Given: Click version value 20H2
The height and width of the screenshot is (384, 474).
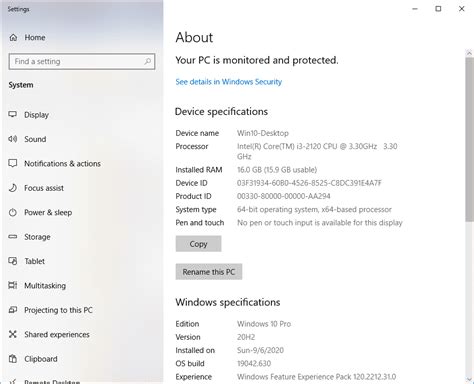Looking at the screenshot, I should tap(246, 337).
